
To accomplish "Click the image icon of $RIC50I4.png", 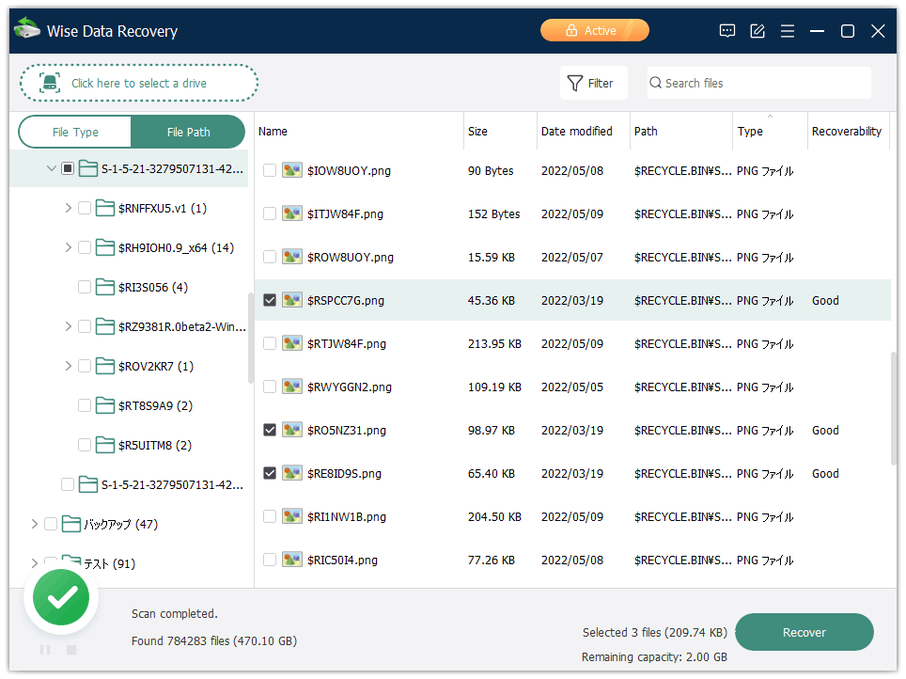I will click(292, 560).
